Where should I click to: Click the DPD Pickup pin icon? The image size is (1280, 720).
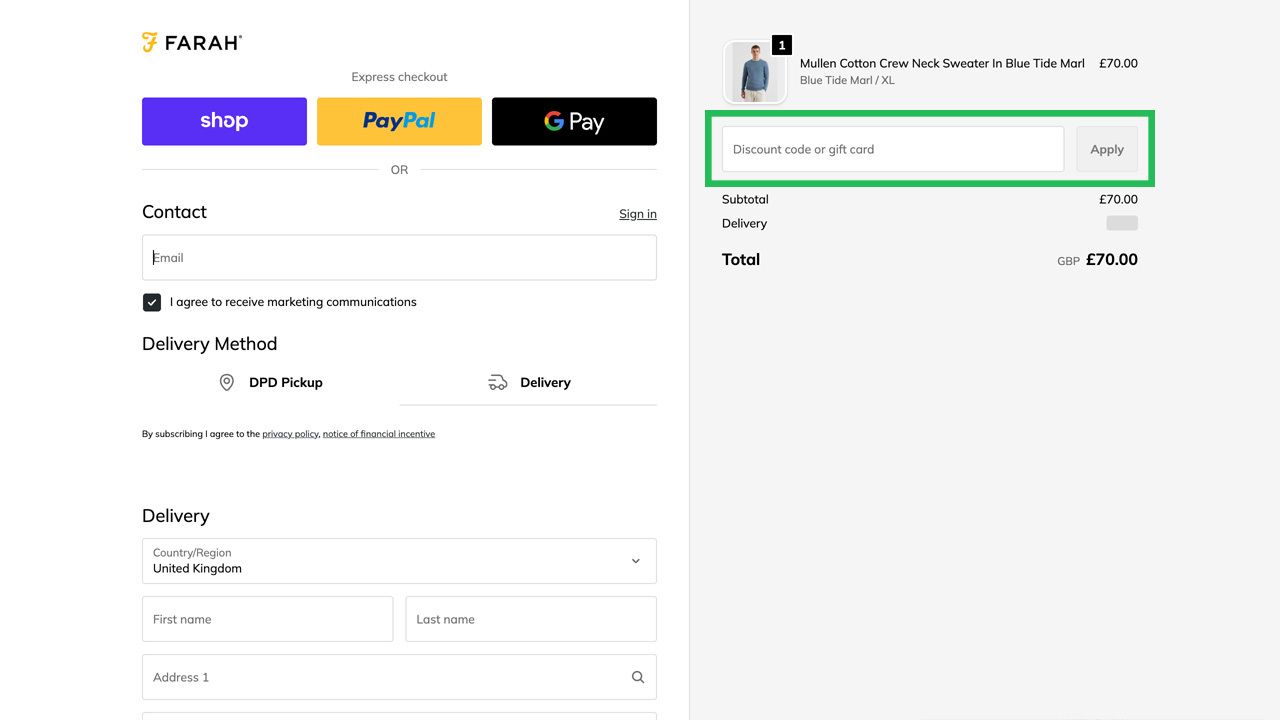(x=226, y=382)
